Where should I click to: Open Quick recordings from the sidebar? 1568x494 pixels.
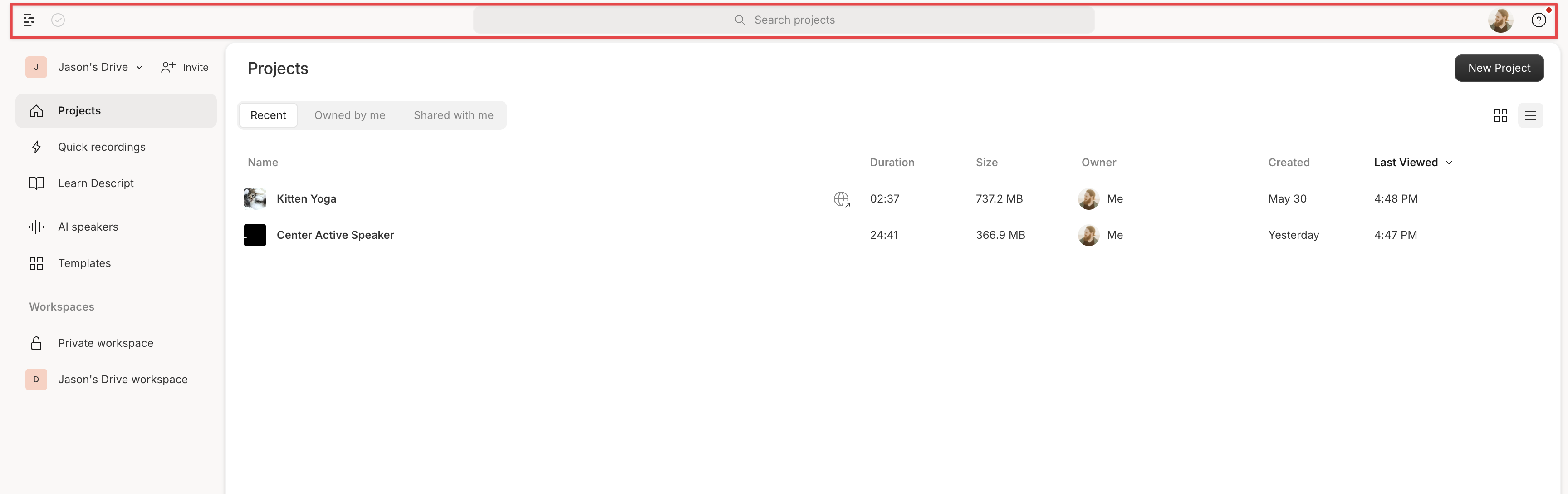[102, 146]
